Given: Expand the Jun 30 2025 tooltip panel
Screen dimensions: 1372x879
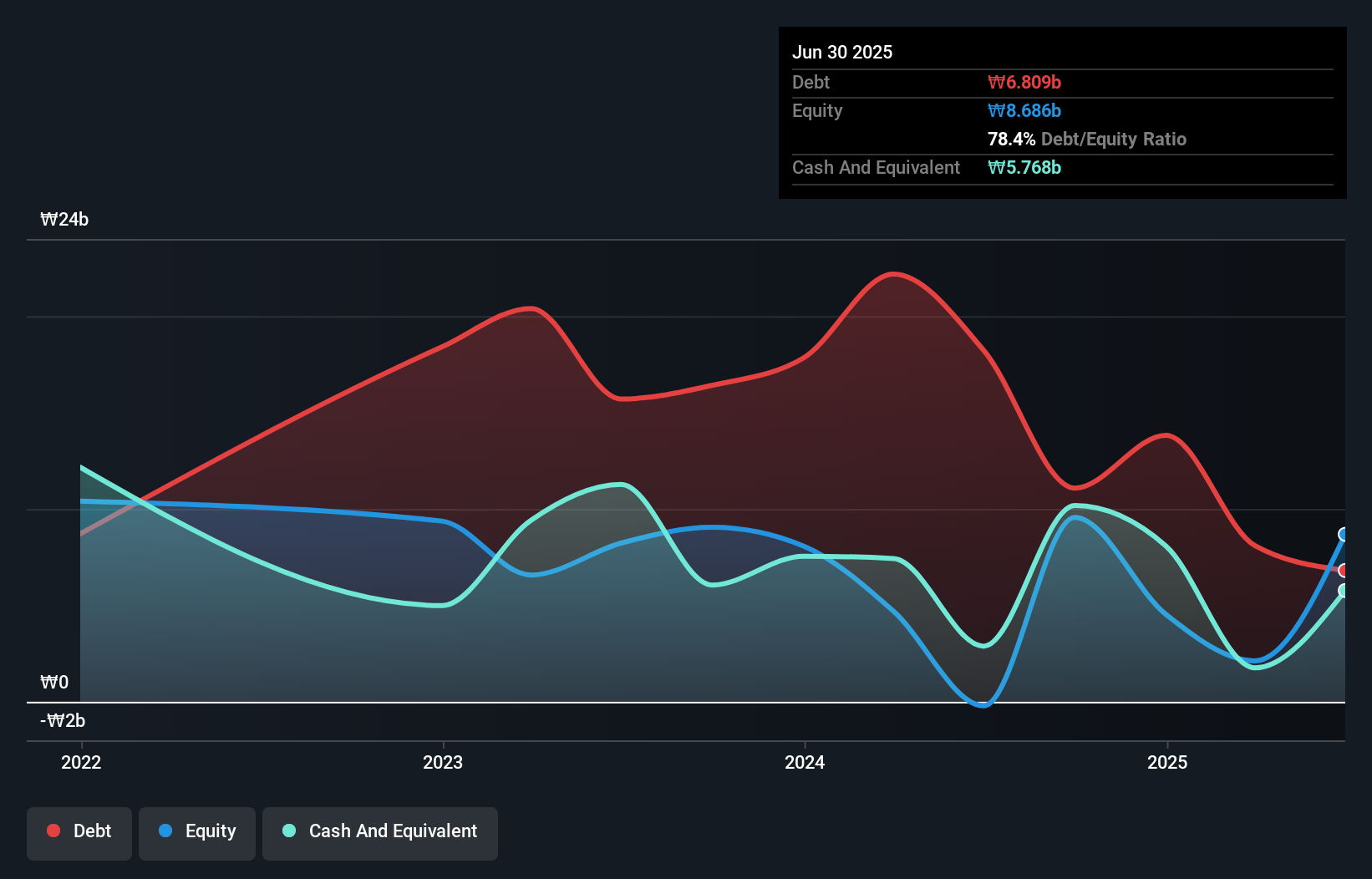Looking at the screenshot, I should (843, 52).
